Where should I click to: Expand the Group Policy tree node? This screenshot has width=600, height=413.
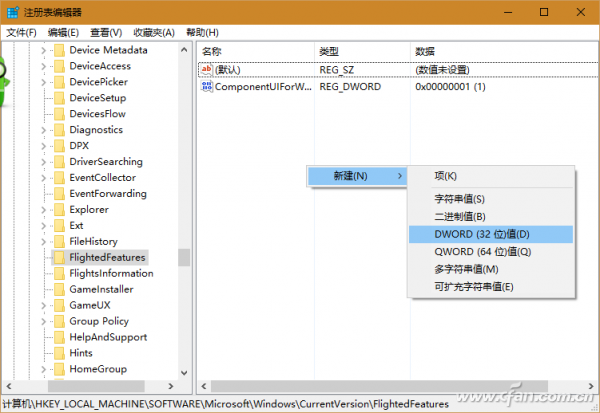point(43,321)
